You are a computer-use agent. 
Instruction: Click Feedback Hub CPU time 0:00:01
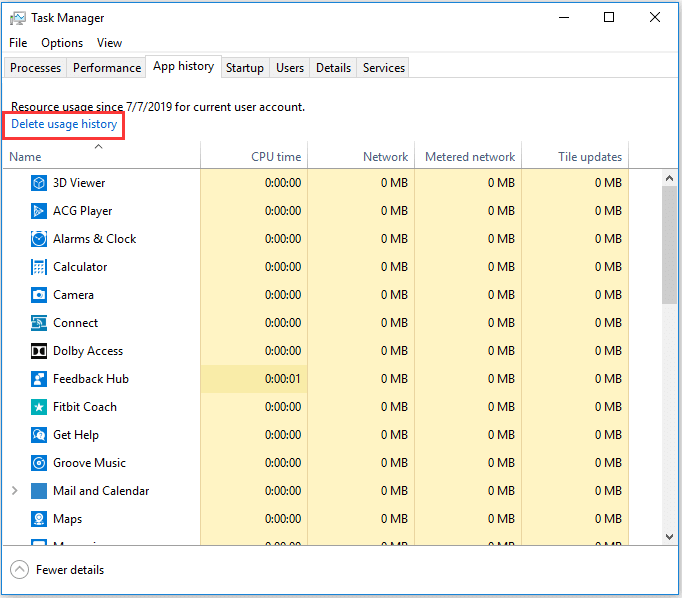(x=254, y=379)
